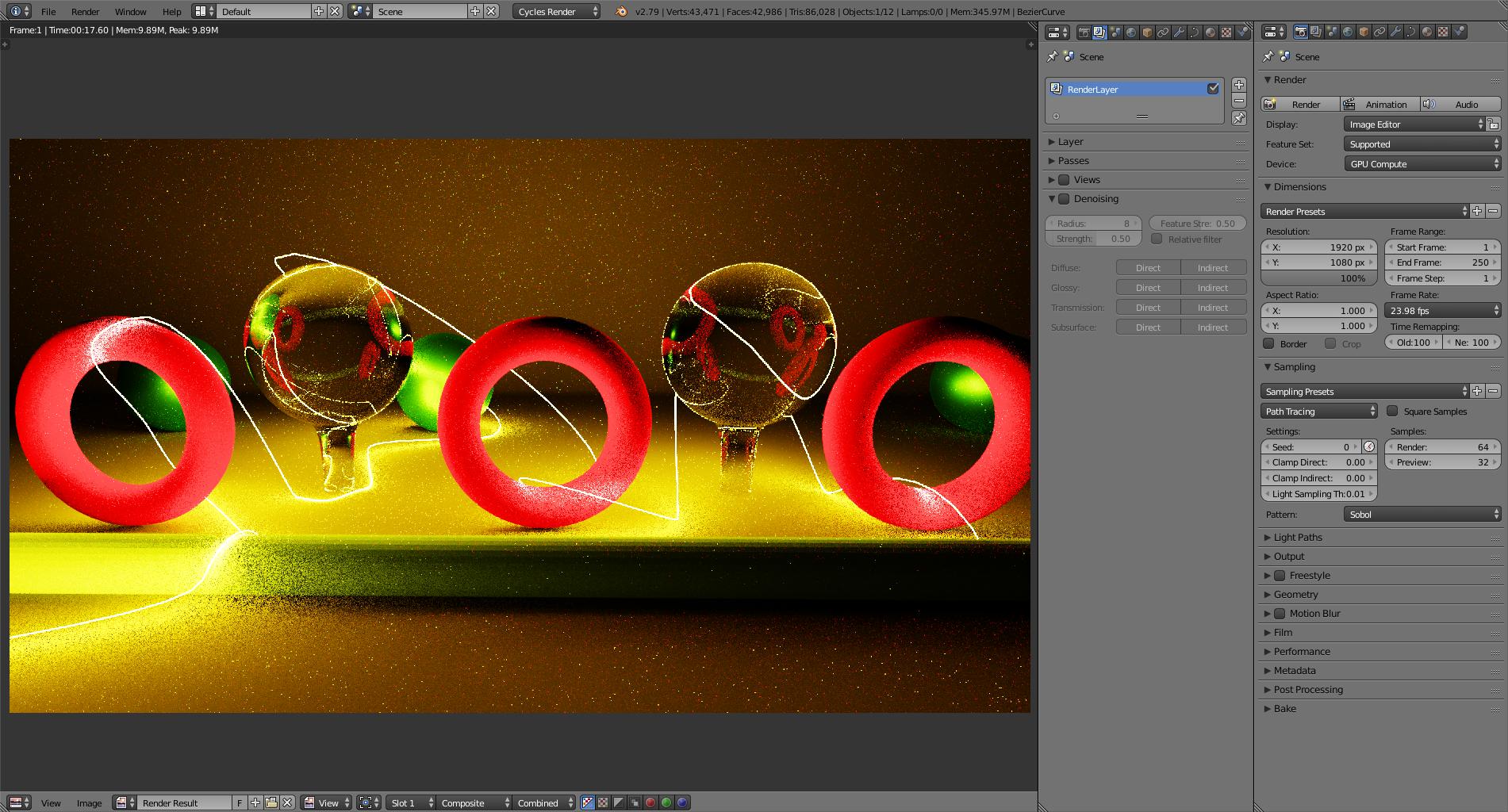Enable the Denoising checkbox
This screenshot has width=1508, height=812.
pyautogui.click(x=1064, y=198)
